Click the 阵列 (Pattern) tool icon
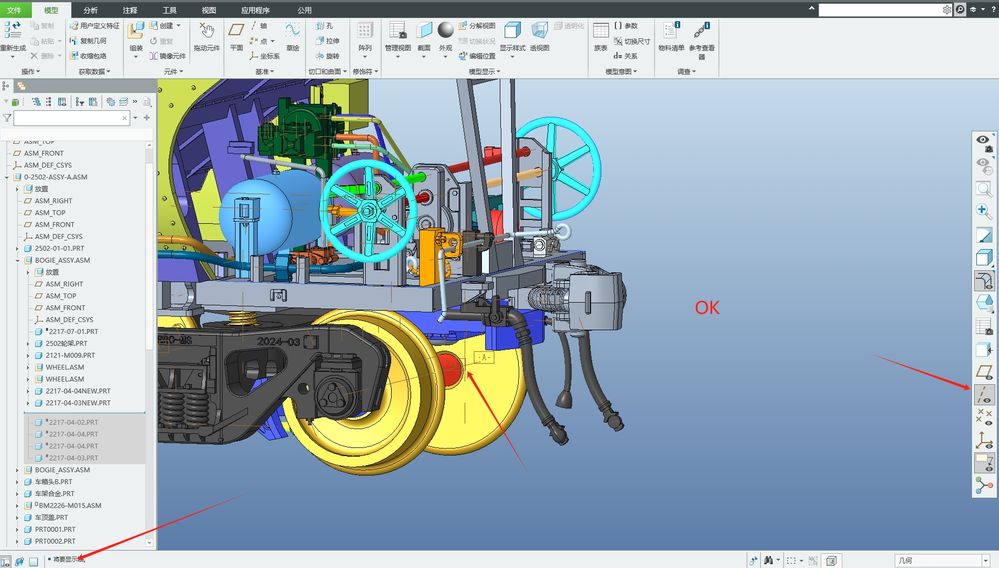999x568 pixels. point(365,33)
